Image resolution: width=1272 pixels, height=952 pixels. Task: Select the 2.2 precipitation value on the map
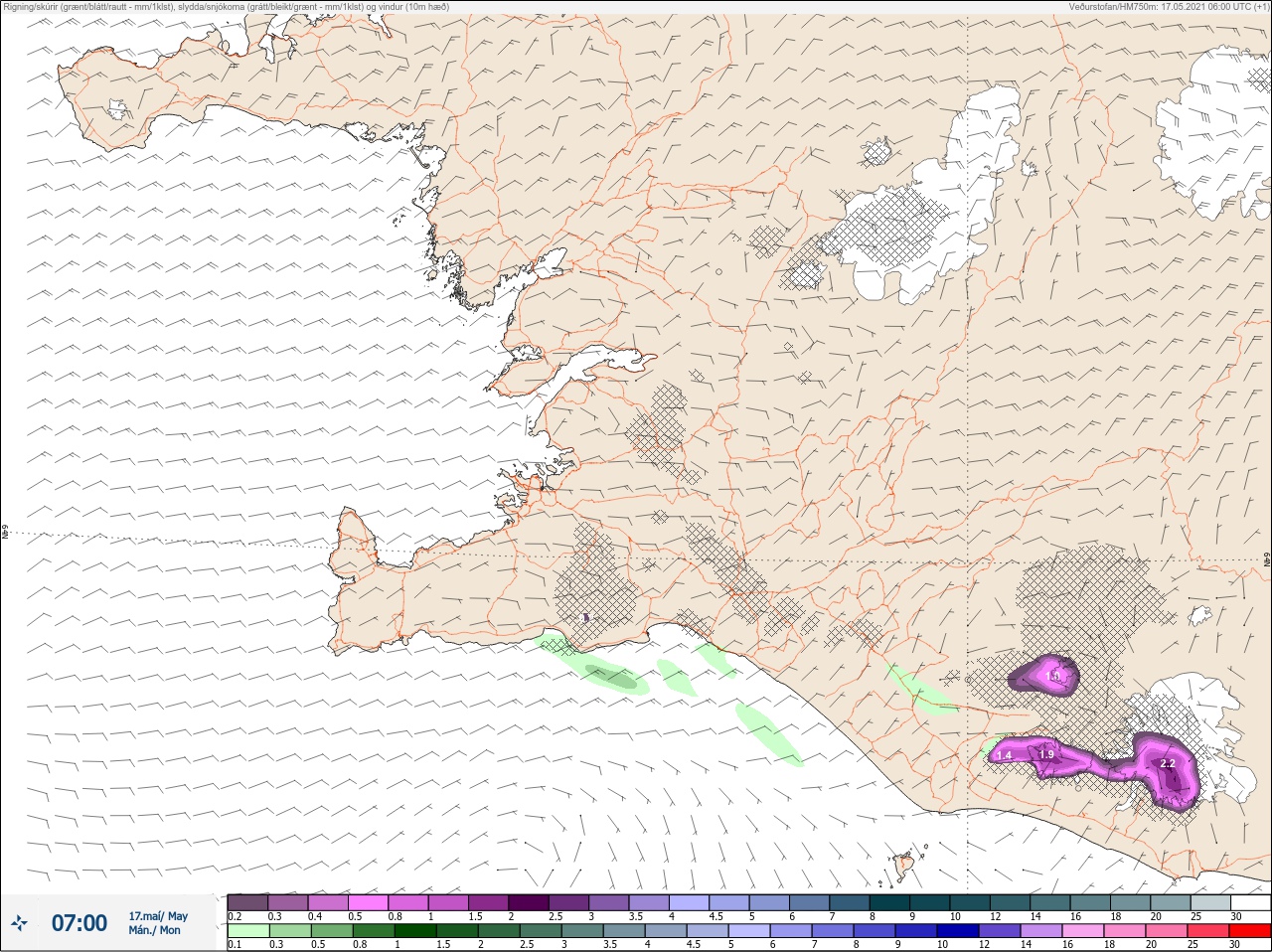coord(1168,763)
